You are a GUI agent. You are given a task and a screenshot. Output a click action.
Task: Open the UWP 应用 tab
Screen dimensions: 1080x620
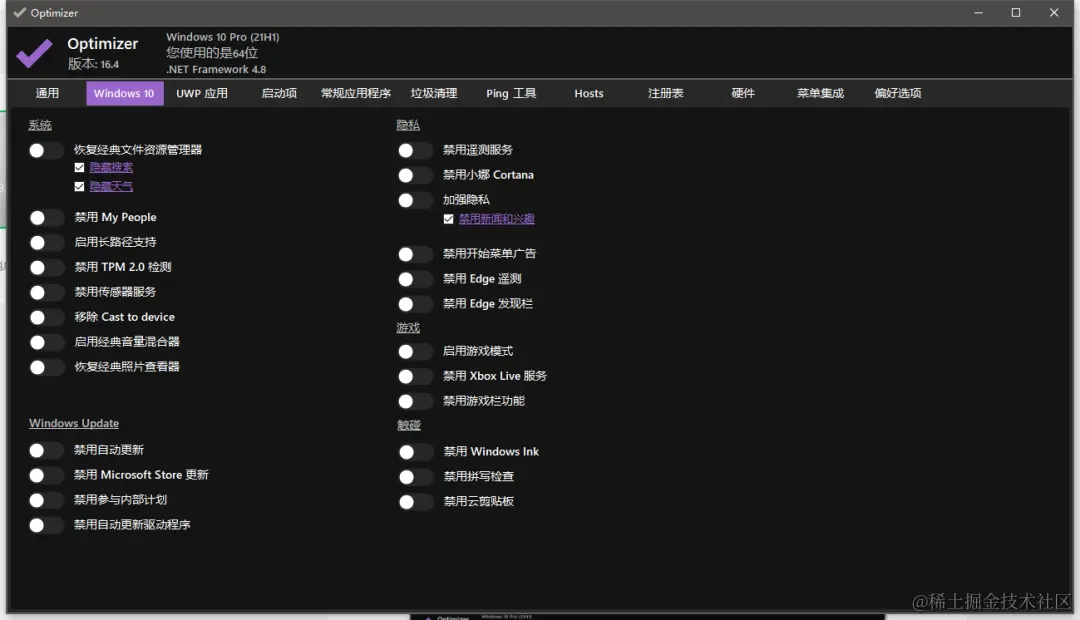pos(202,93)
